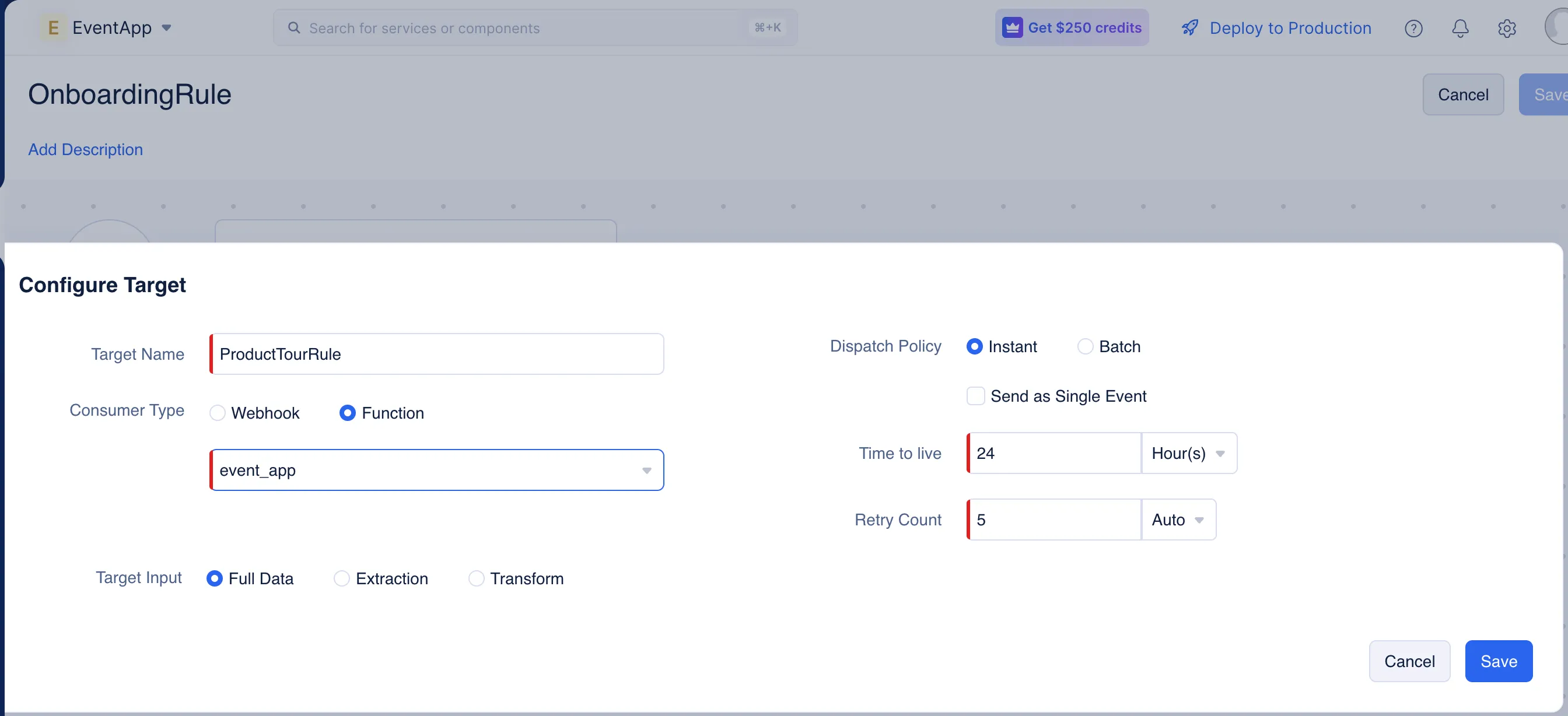Click the rocket Deploy to Production icon
The image size is (1568, 716).
coord(1189,28)
